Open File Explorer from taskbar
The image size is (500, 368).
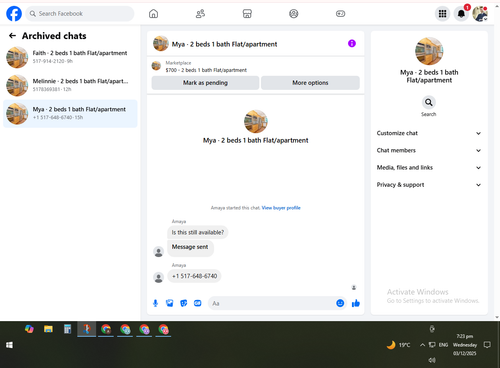click(48, 329)
